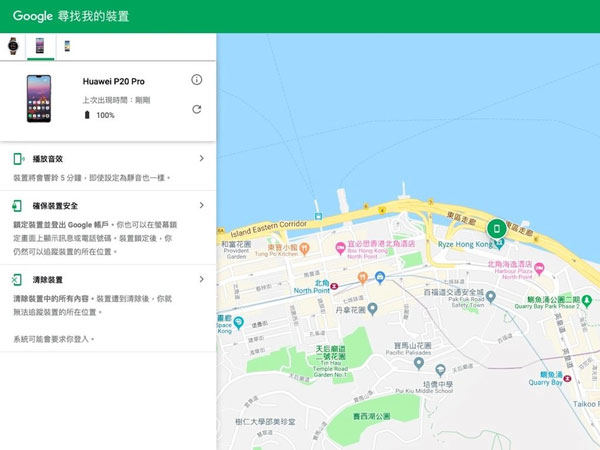This screenshot has height=450, width=600.
Task: Expand the 播放音效 chevron
Action: click(x=202, y=158)
